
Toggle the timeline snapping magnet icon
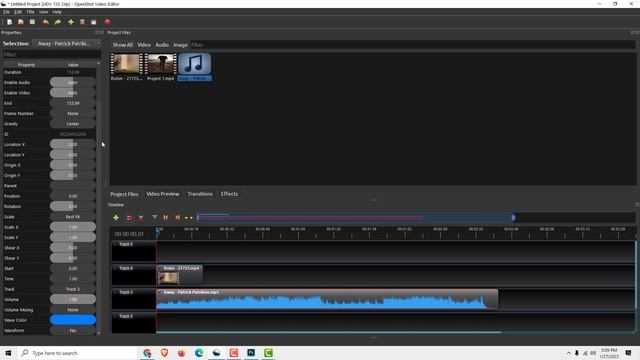[129, 218]
